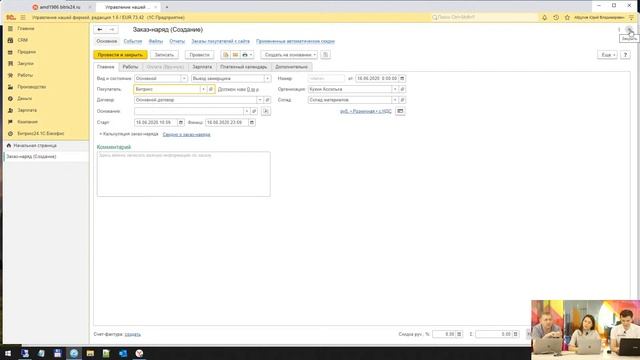
Task: Expand the Вид dropdown showing Основной
Action: click(x=184, y=78)
